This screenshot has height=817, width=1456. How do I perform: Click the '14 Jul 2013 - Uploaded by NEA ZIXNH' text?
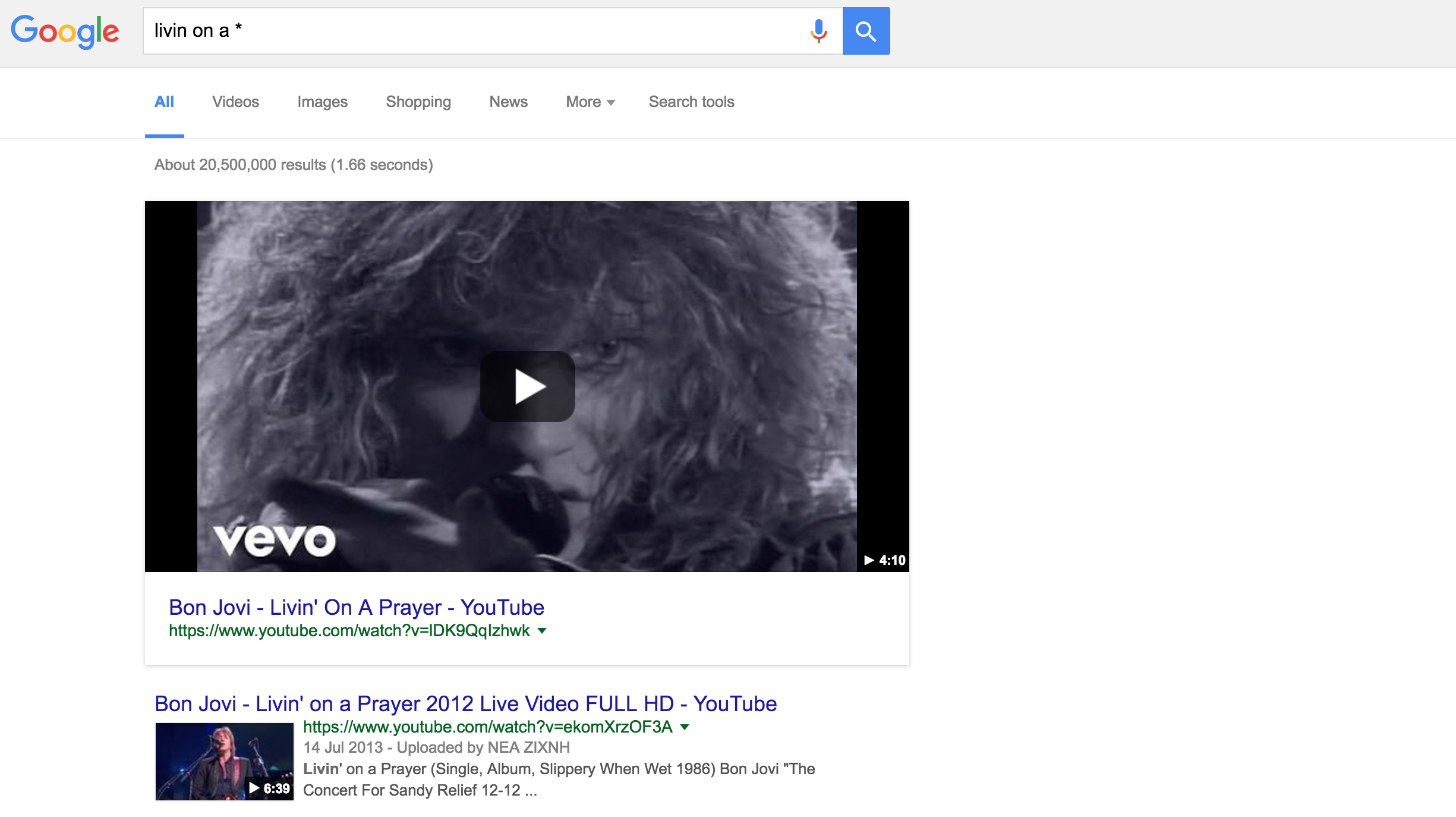436,747
